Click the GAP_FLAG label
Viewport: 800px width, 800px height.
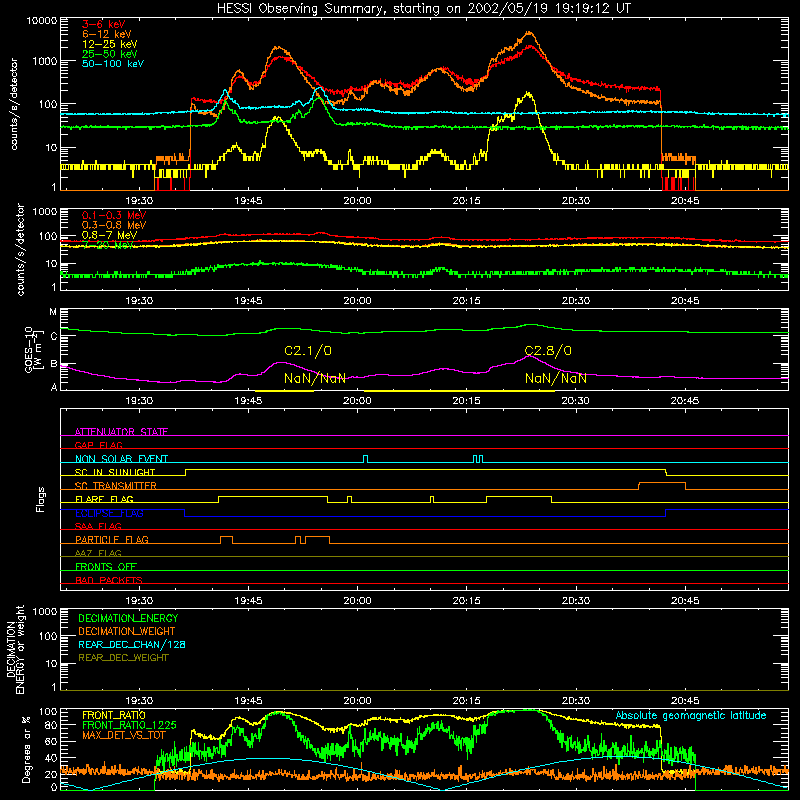[x=98, y=445]
